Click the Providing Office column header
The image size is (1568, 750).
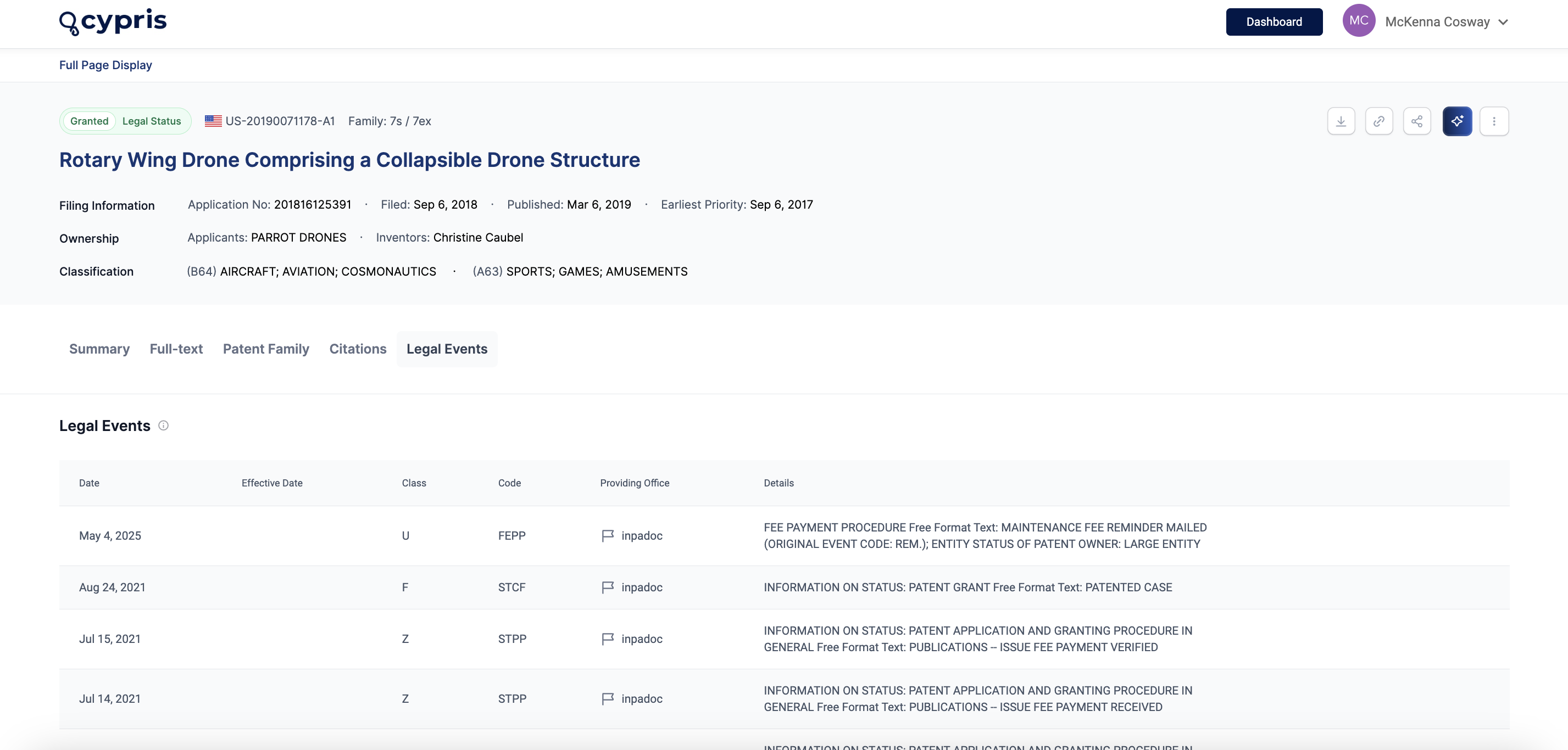click(x=634, y=483)
